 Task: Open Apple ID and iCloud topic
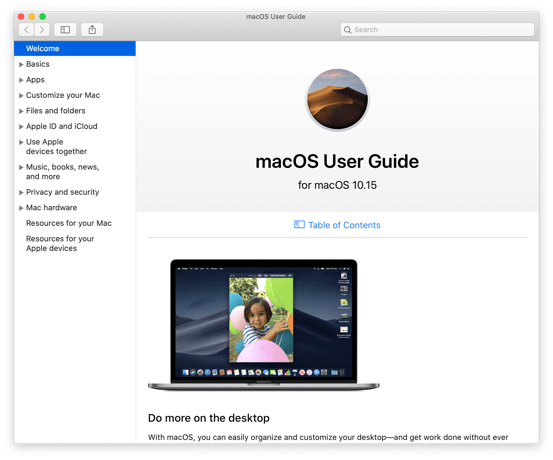point(62,126)
